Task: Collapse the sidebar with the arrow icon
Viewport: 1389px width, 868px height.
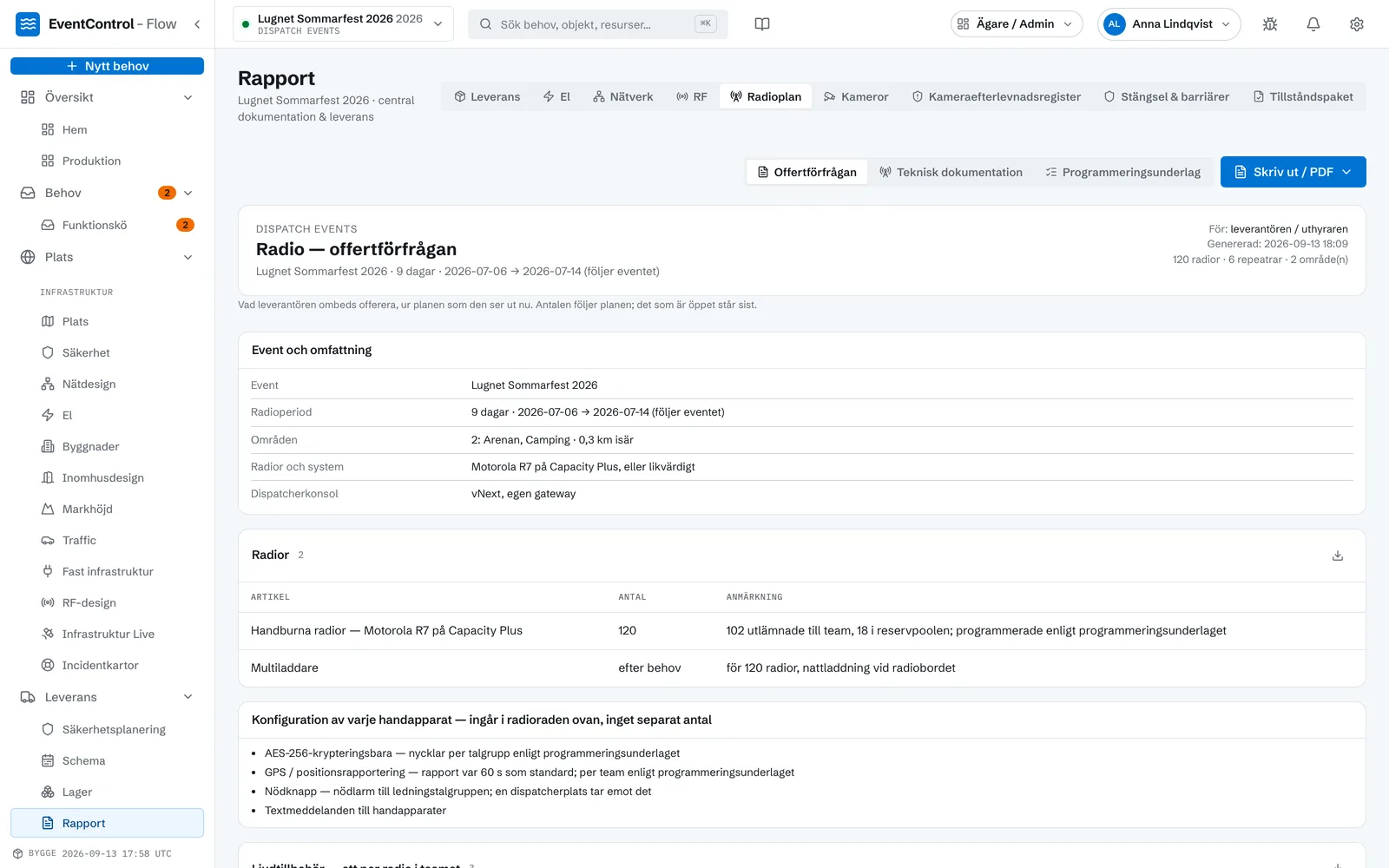Action: pos(197,24)
